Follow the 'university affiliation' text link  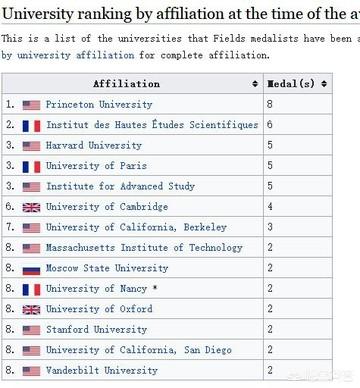tap(76, 55)
